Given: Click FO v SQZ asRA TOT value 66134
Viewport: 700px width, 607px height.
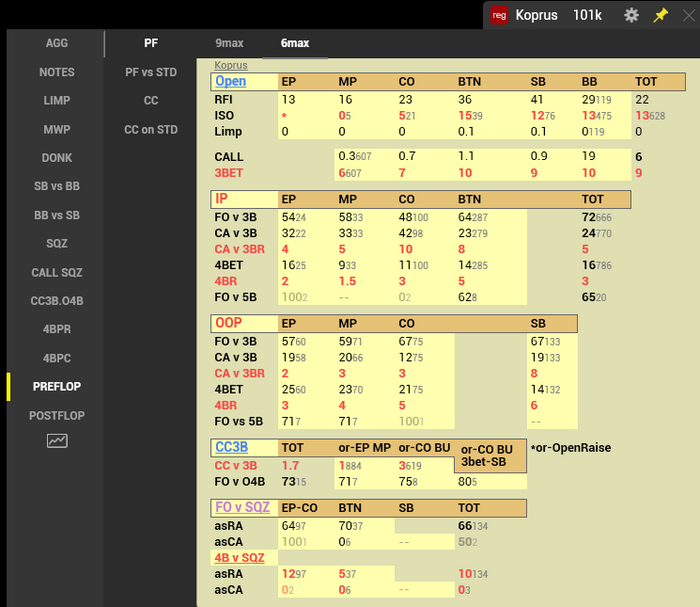Looking at the screenshot, I should tap(473, 526).
